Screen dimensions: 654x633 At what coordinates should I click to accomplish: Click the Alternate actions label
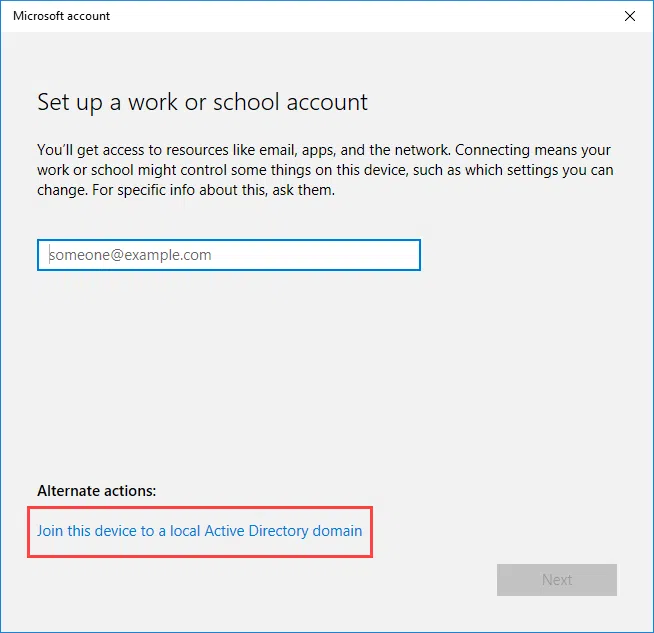(96, 491)
